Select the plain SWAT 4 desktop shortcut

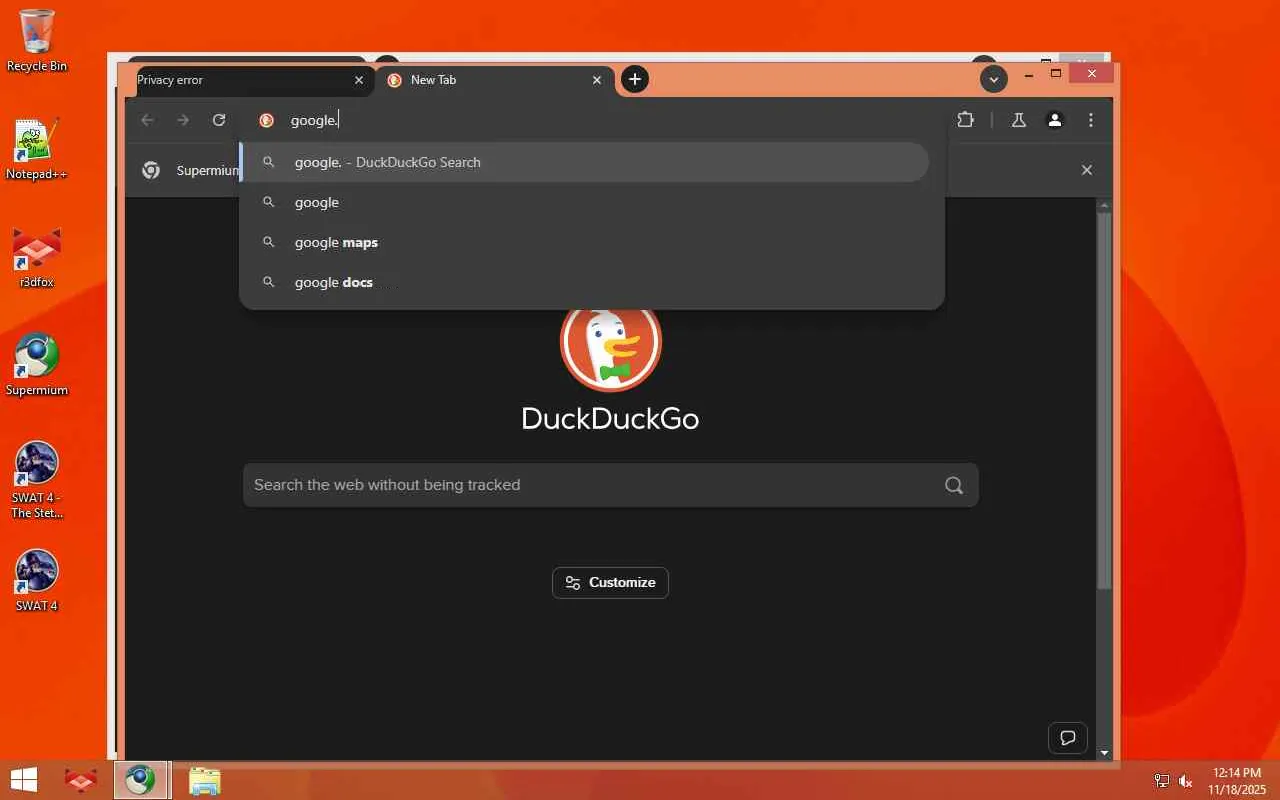click(x=37, y=580)
